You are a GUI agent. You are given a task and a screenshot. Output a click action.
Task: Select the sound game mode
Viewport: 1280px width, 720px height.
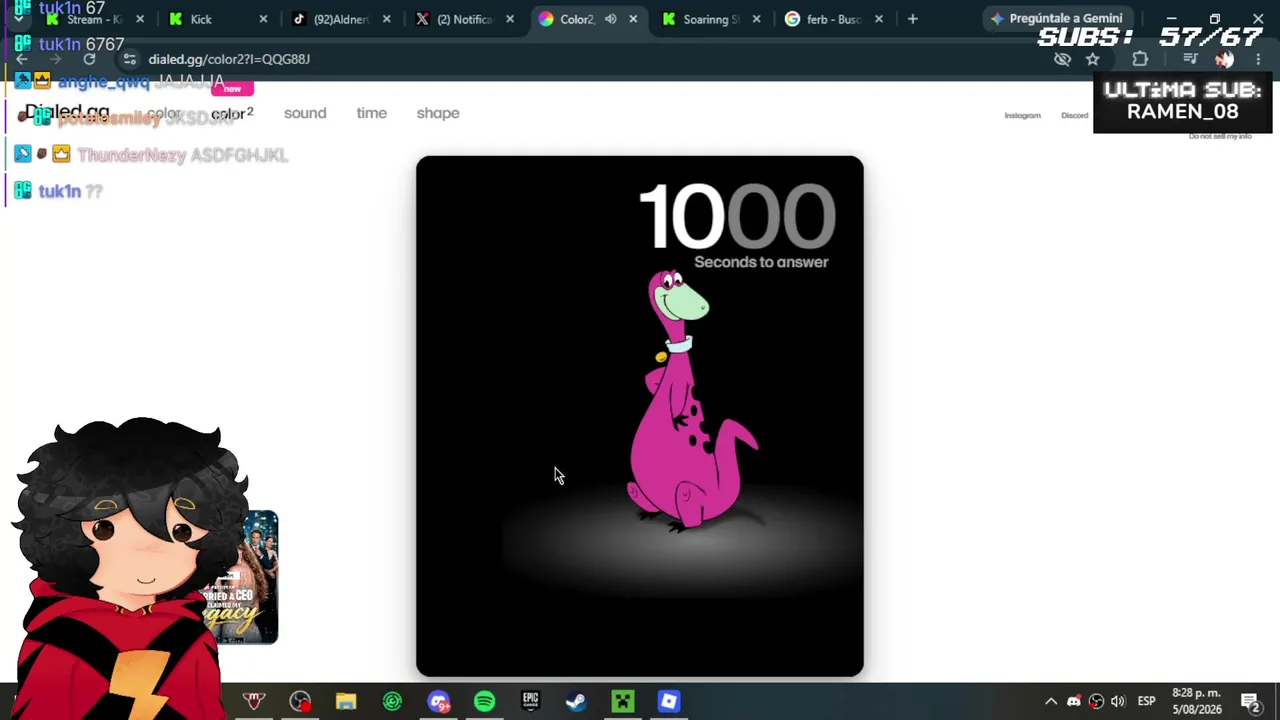click(305, 113)
